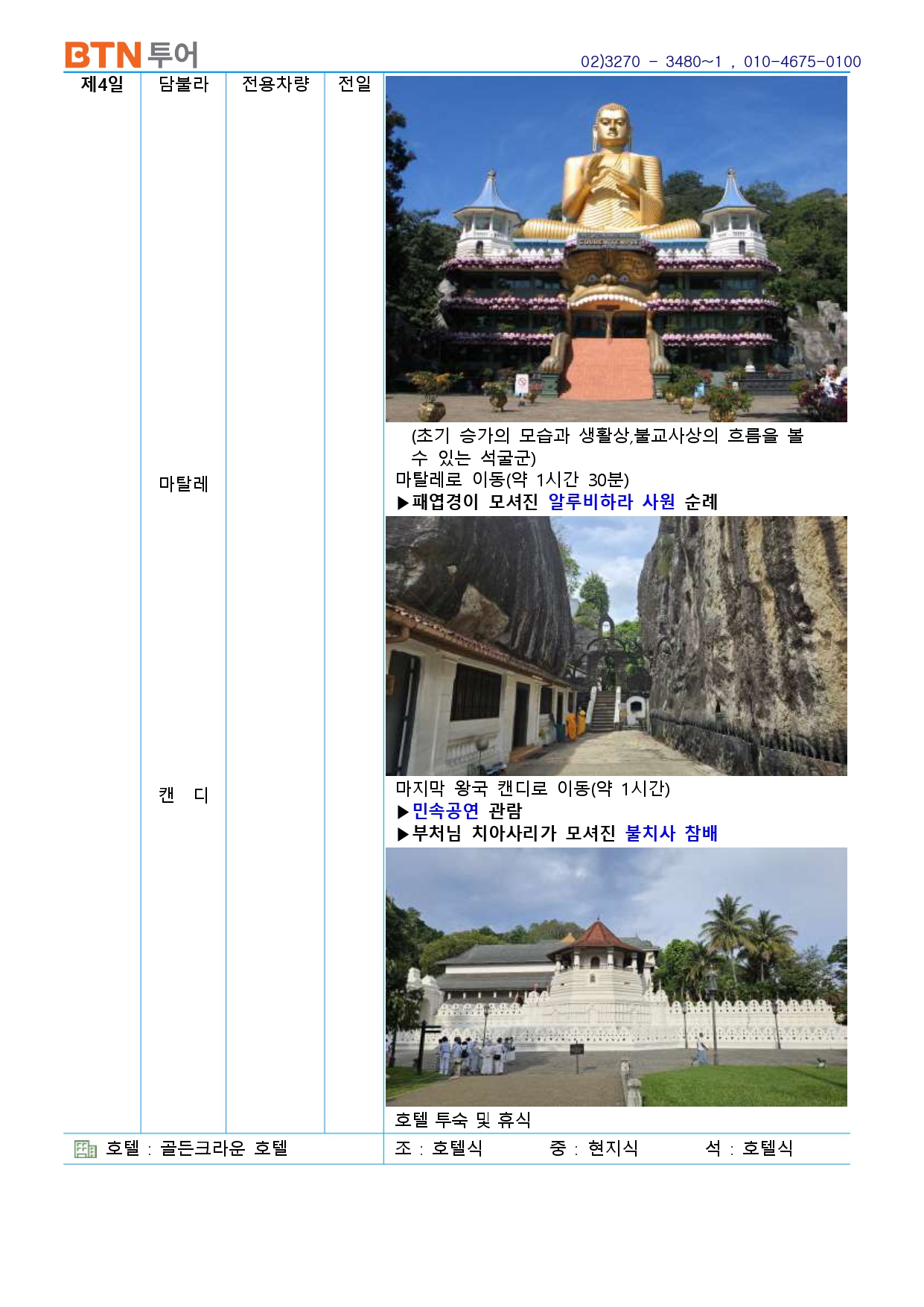Click the hotel building icon
This screenshot has width=924, height=1307.
point(86,1149)
